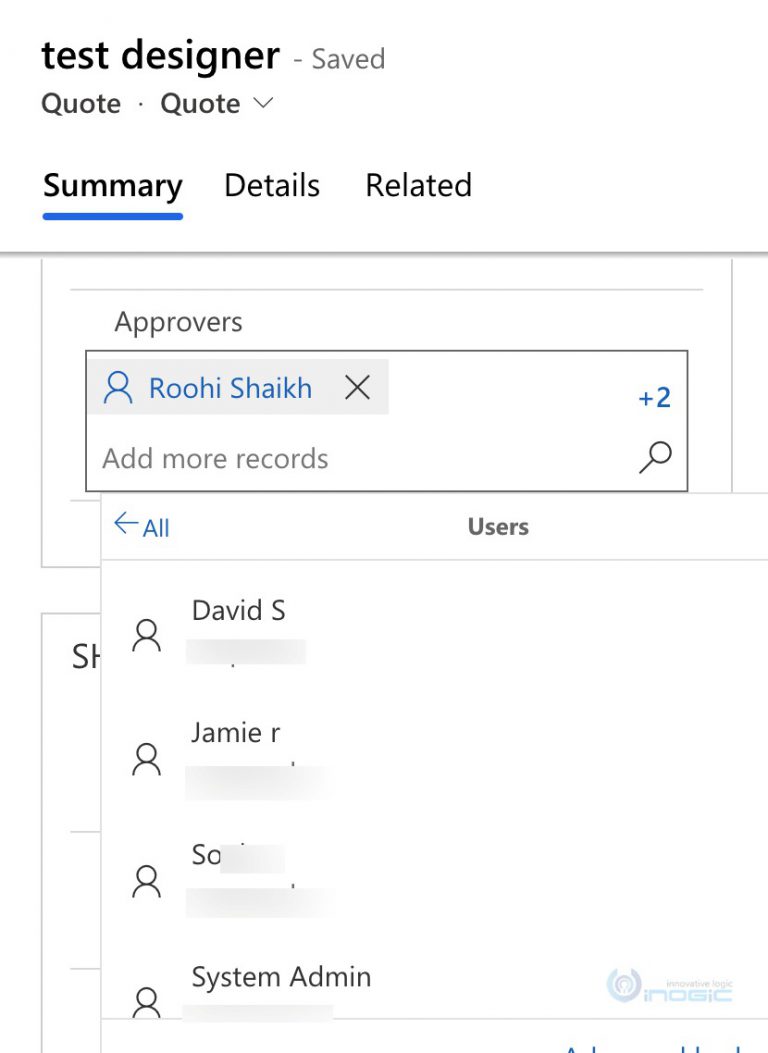Screen dimensions: 768x1053
Task: Switch to the Details tab
Action: click(x=271, y=186)
